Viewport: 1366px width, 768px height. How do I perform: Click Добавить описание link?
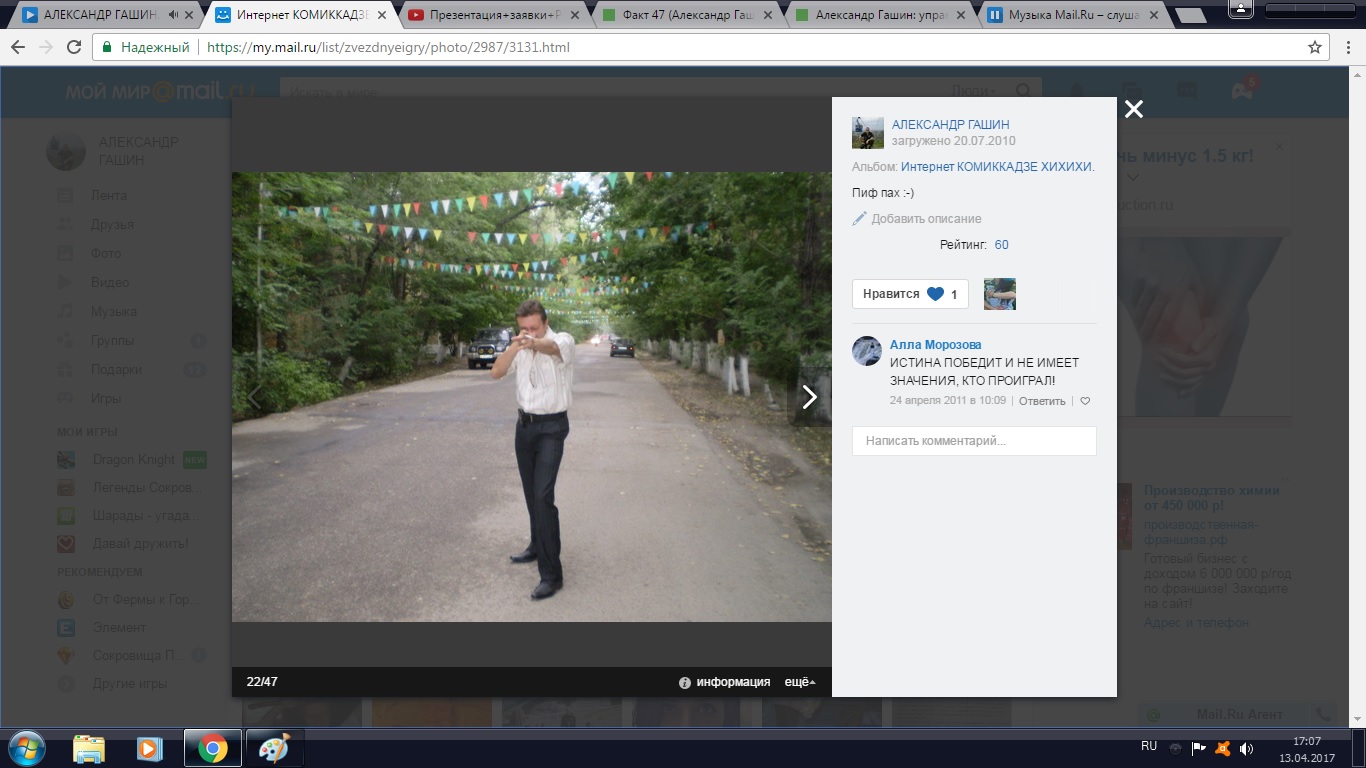point(926,218)
